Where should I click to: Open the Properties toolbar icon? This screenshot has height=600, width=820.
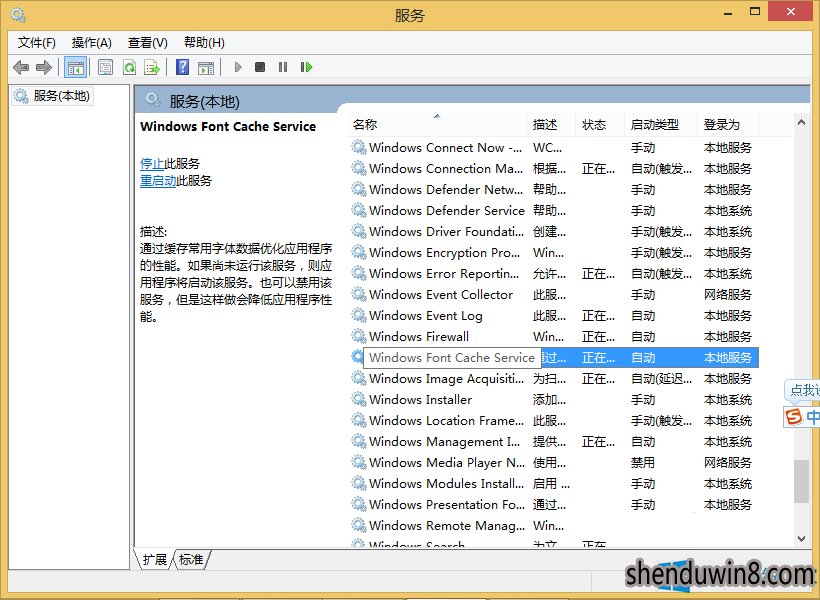[106, 67]
